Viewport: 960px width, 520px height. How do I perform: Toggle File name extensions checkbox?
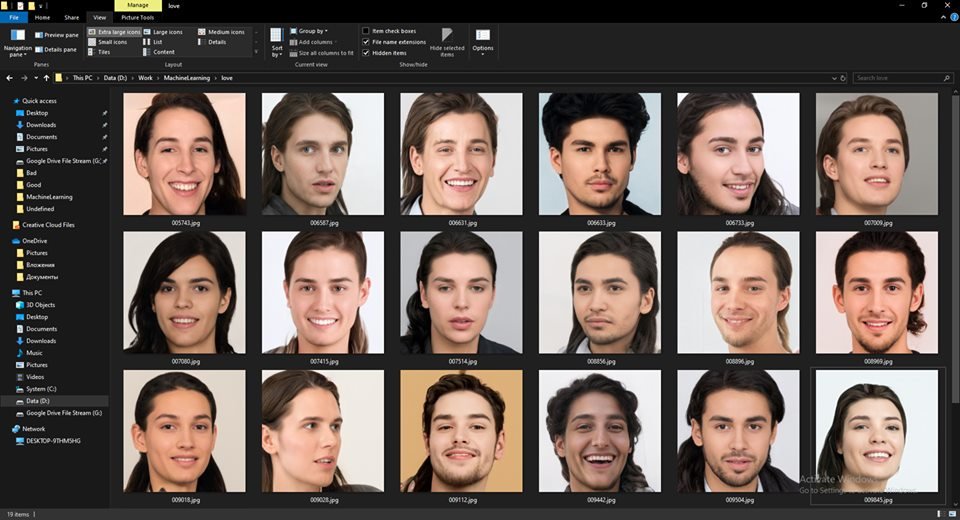click(x=366, y=42)
